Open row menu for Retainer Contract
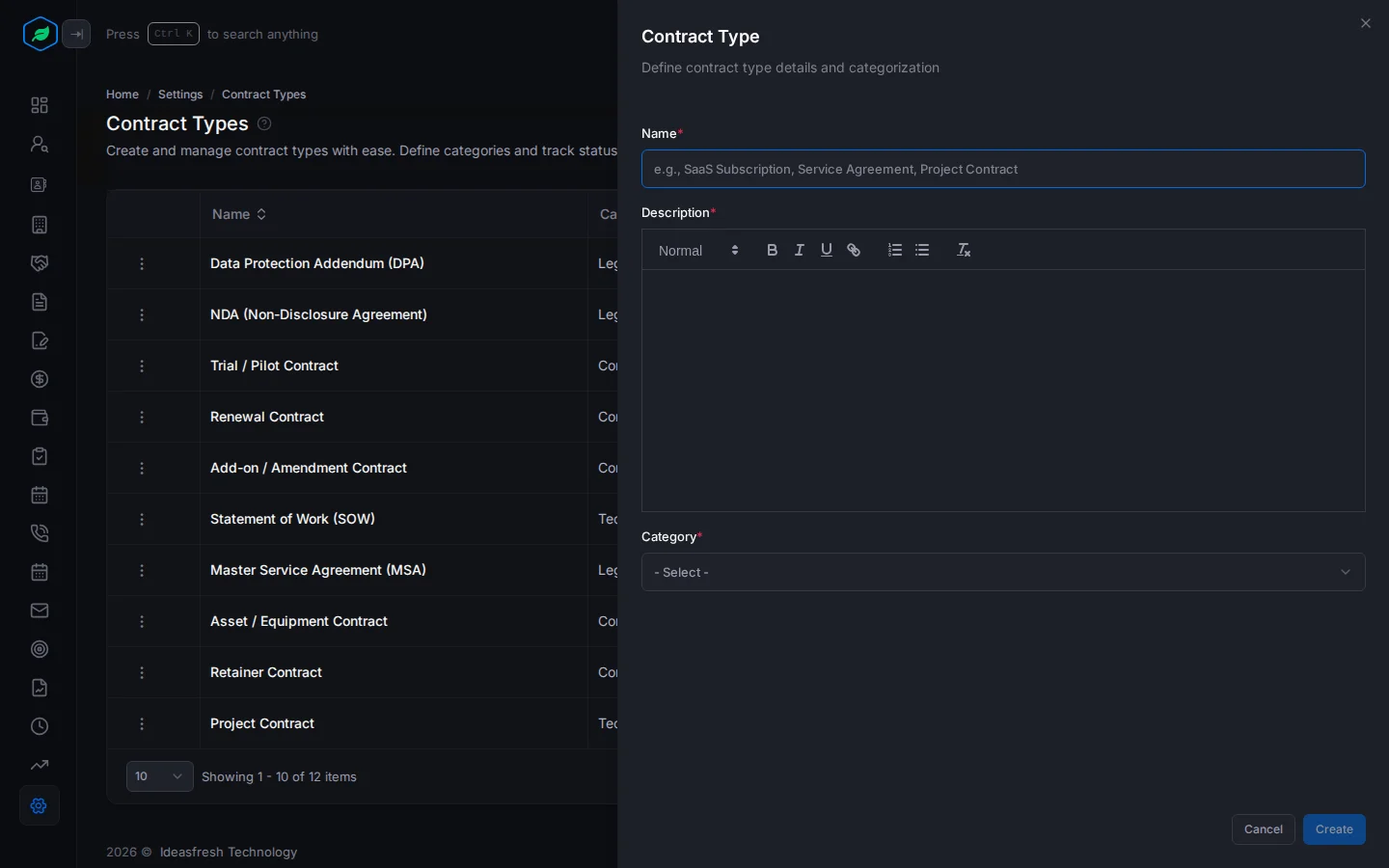1389x868 pixels. pos(142,672)
